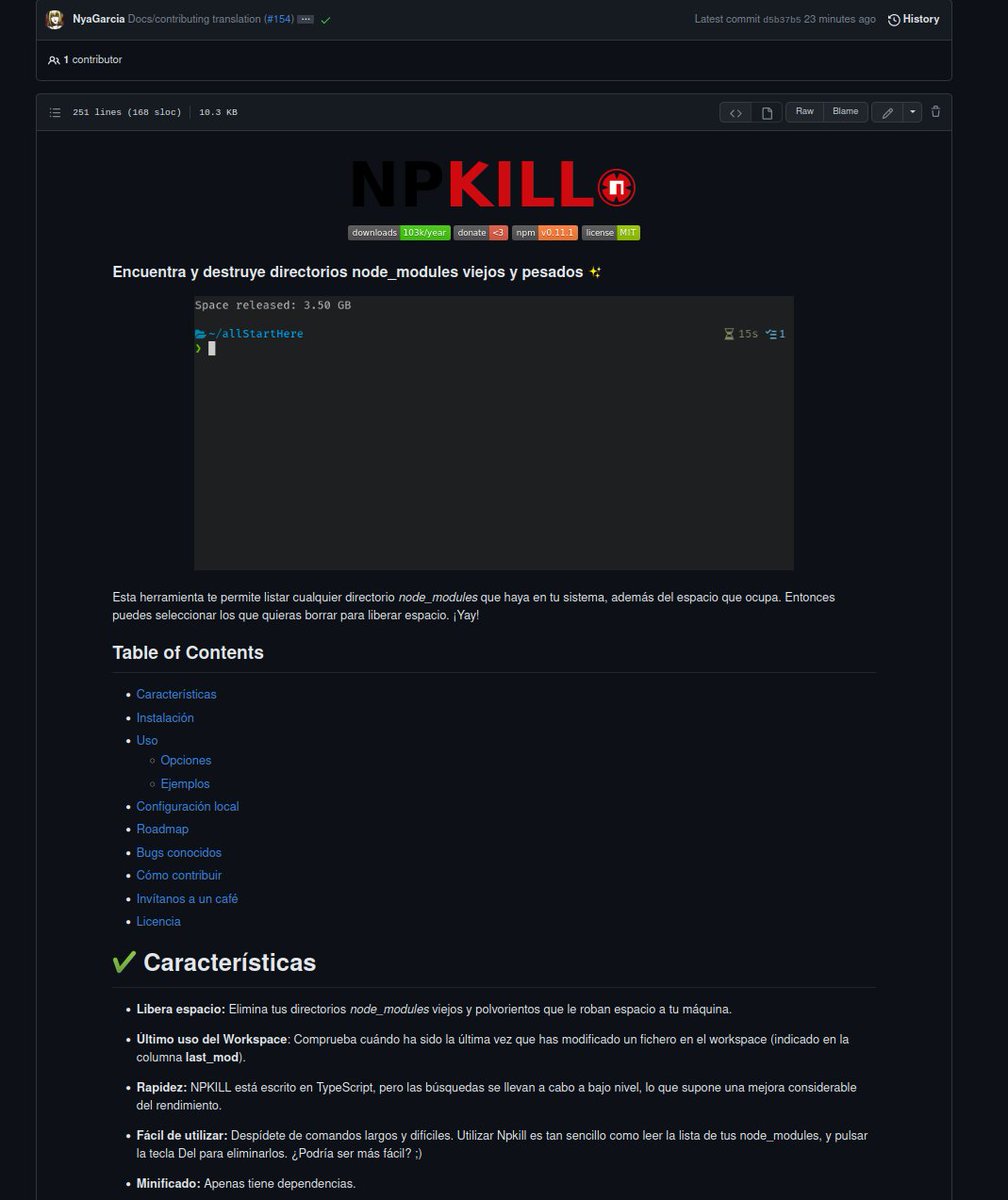Click the 'Docs/contributing translation' commit message
The height and width of the screenshot is (1200, 1008).
pyautogui.click(x=194, y=19)
